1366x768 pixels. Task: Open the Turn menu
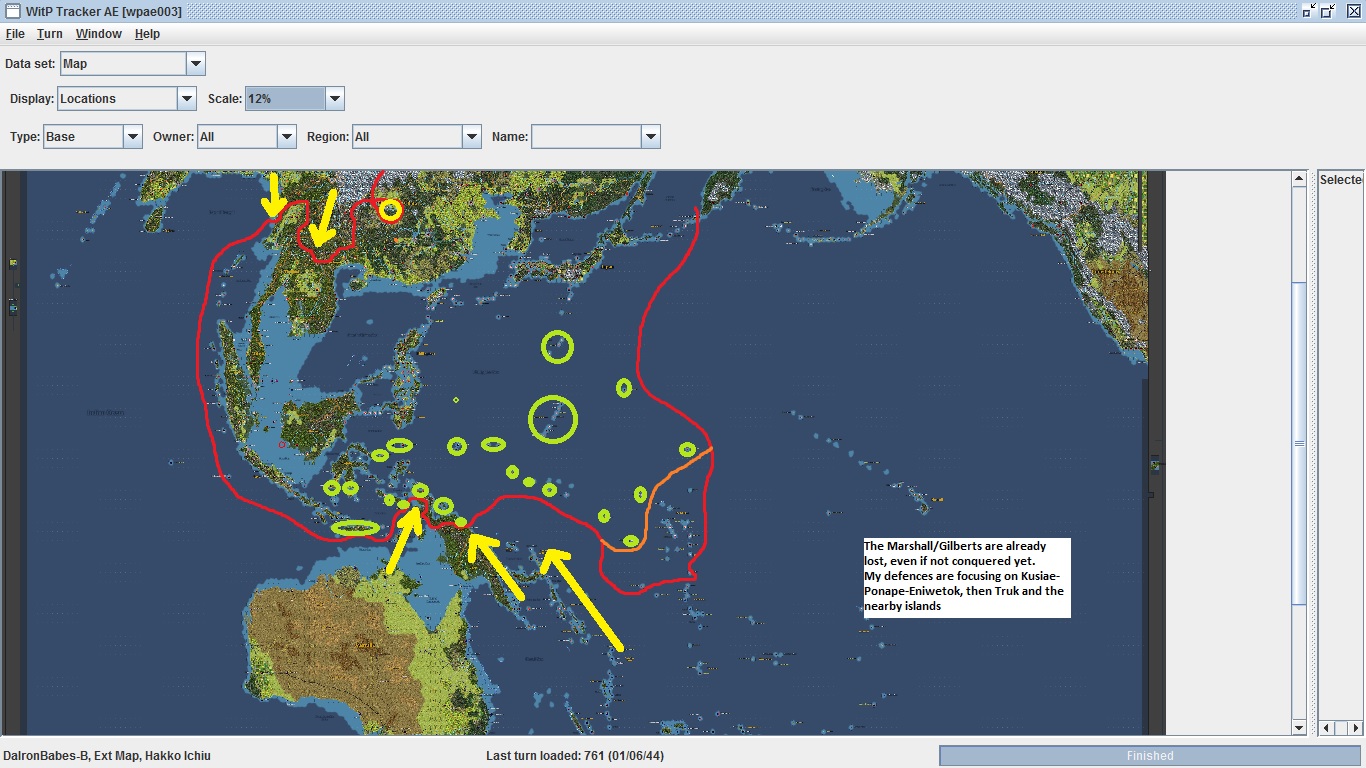pyautogui.click(x=50, y=34)
